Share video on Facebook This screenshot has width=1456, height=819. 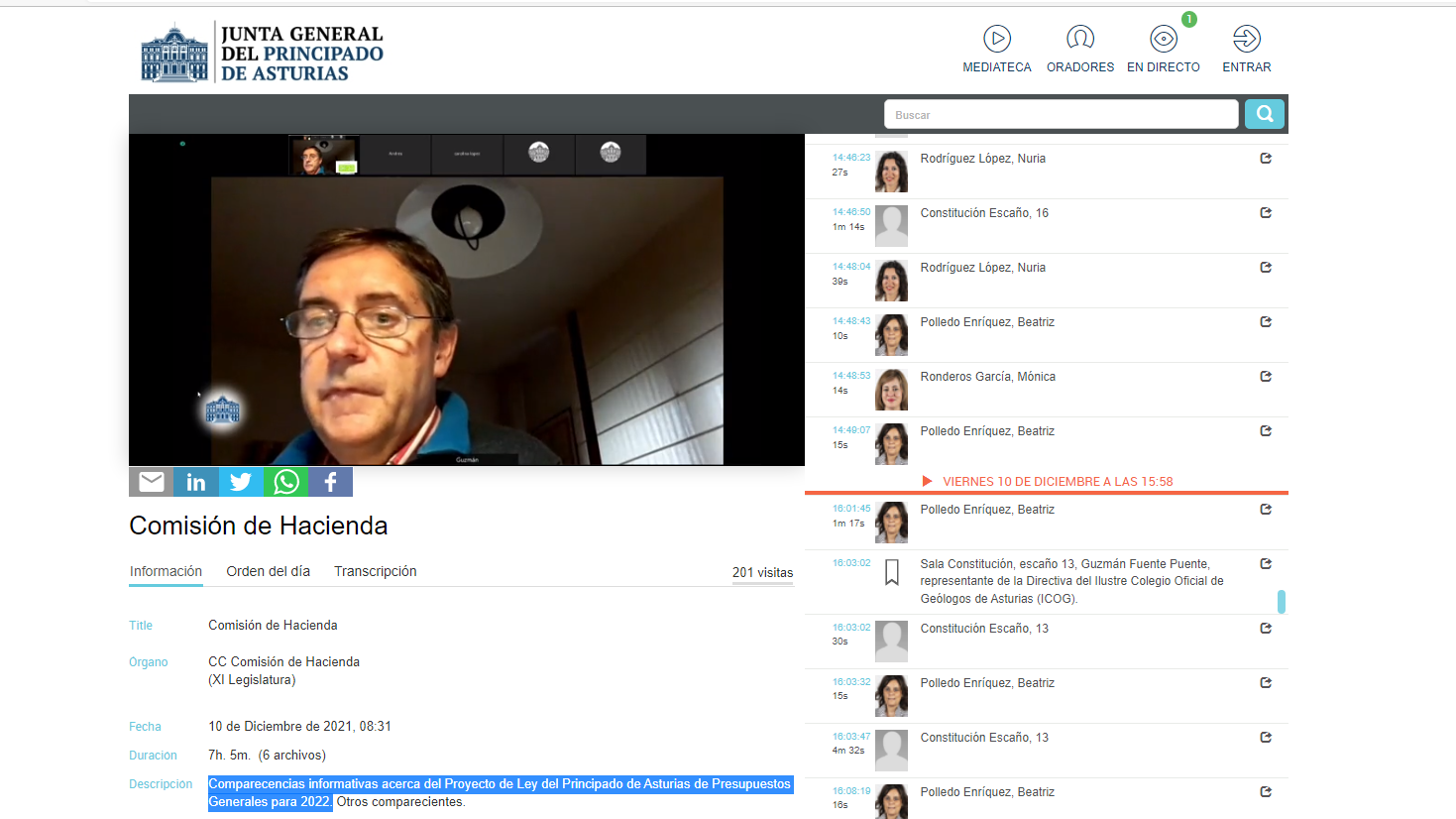pyautogui.click(x=331, y=482)
